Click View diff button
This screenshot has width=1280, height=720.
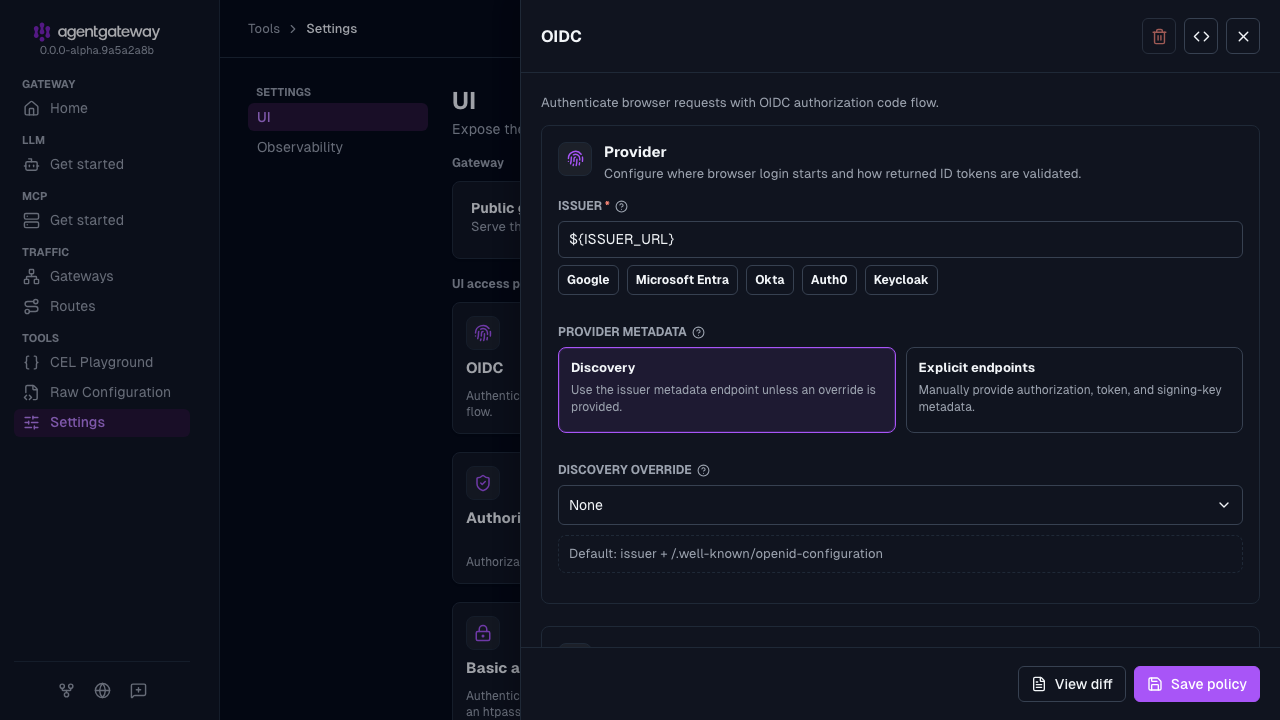point(1072,684)
